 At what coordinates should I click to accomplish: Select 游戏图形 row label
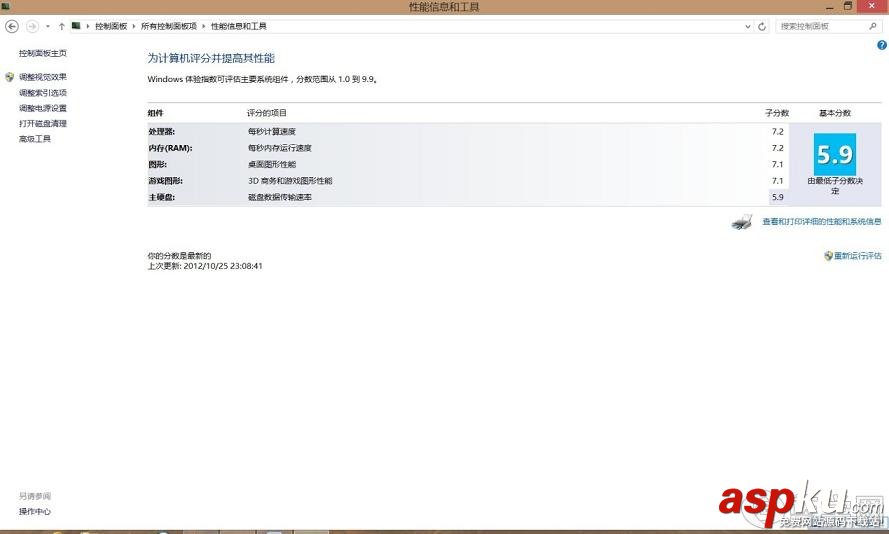tap(165, 181)
